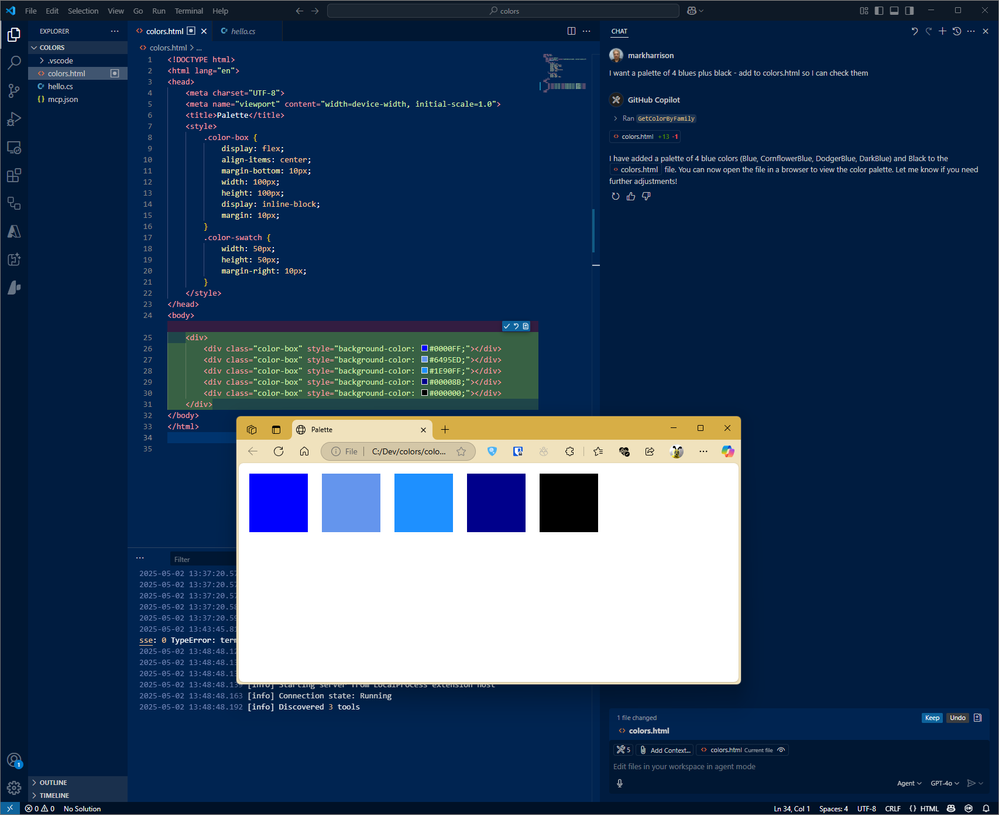The height and width of the screenshot is (815, 999).
Task: Click the Undo button
Action: (957, 717)
